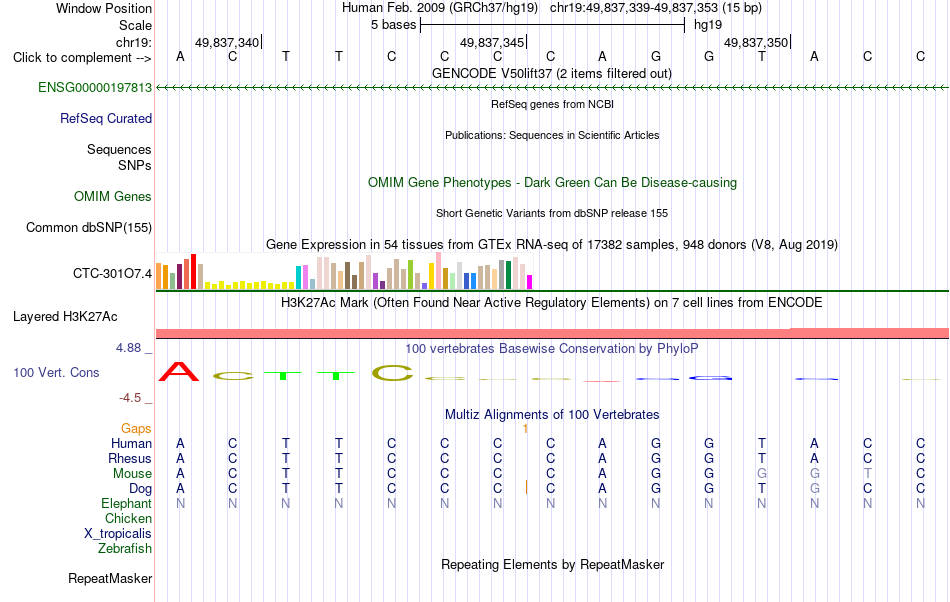Click the cyan bar in GTEx chart
Screen dimensions: 950x602
pyautogui.click(x=298, y=277)
